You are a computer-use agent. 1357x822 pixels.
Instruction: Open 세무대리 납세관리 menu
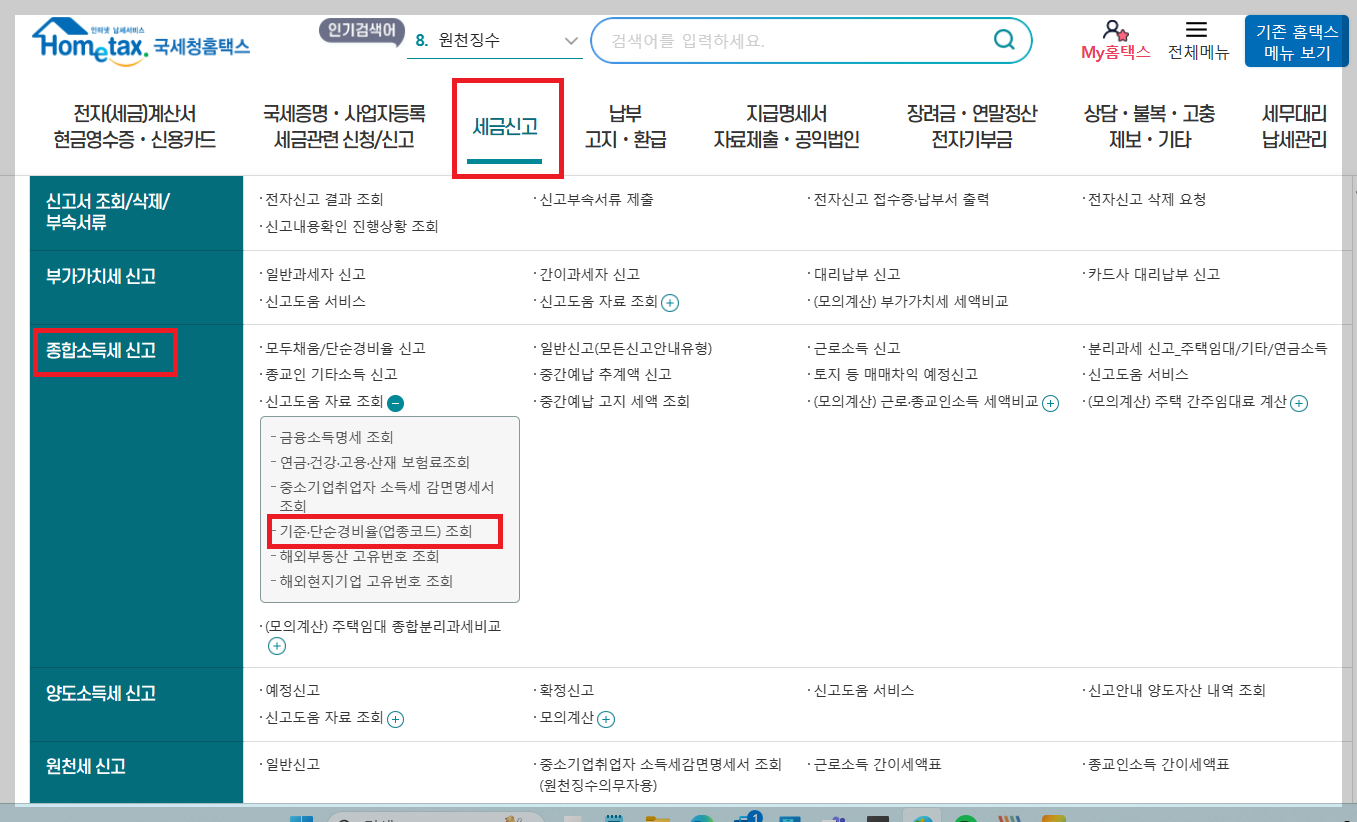click(x=1295, y=127)
